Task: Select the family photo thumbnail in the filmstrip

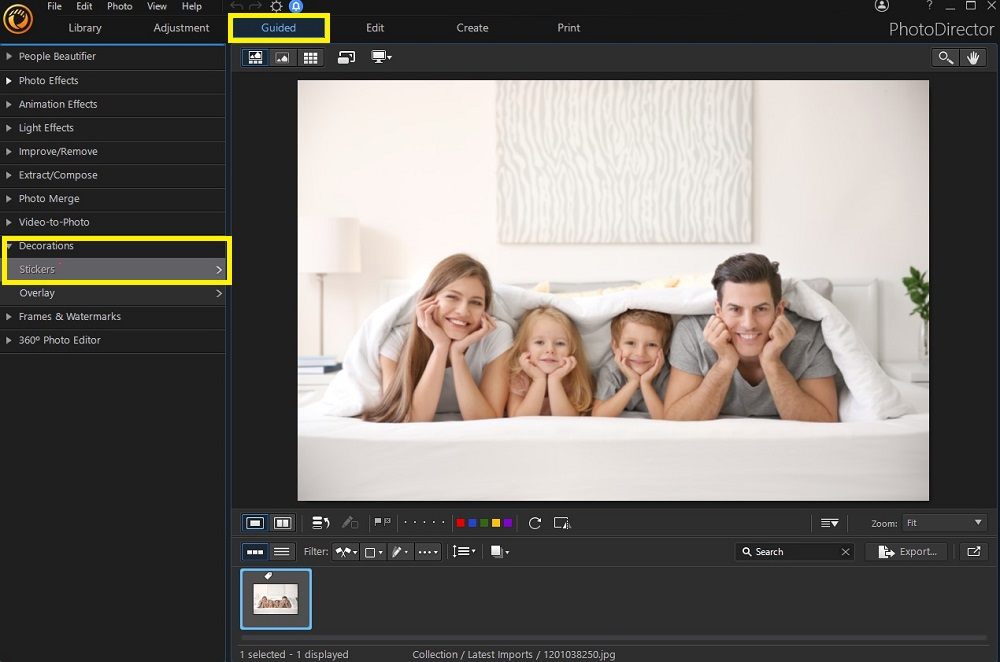Action: click(x=276, y=598)
